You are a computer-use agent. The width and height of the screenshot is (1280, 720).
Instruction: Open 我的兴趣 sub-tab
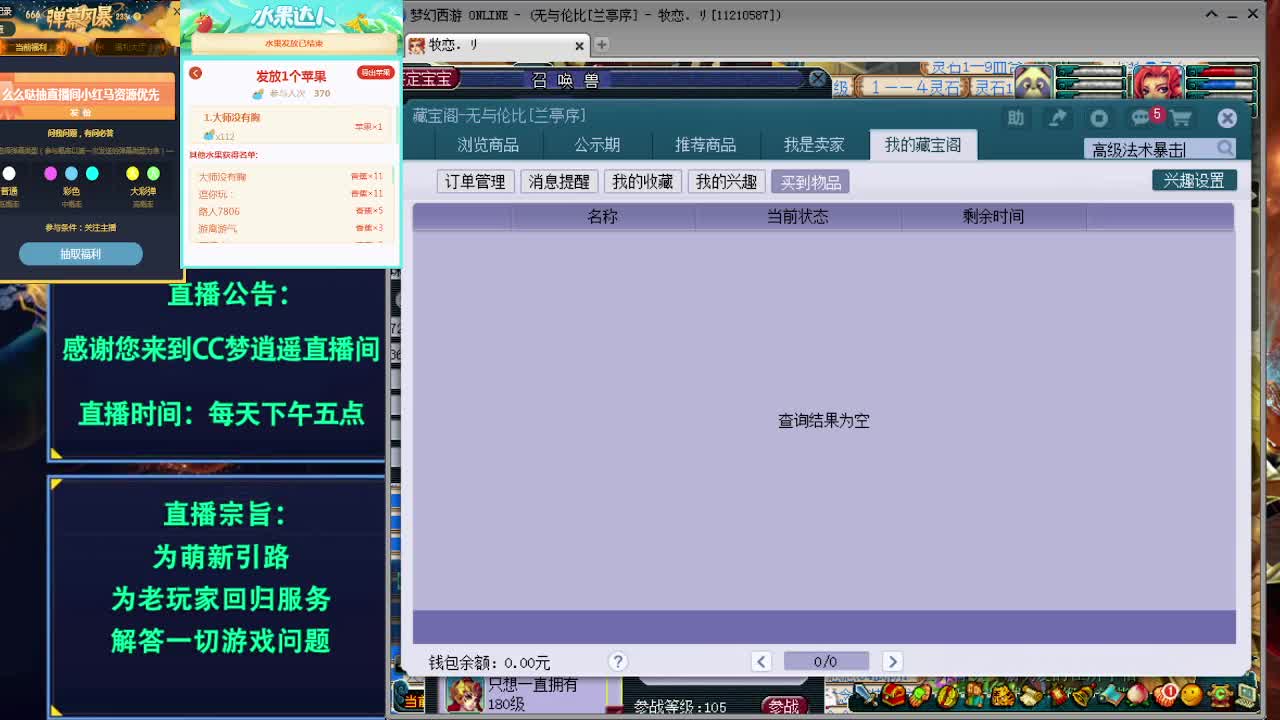(x=726, y=182)
